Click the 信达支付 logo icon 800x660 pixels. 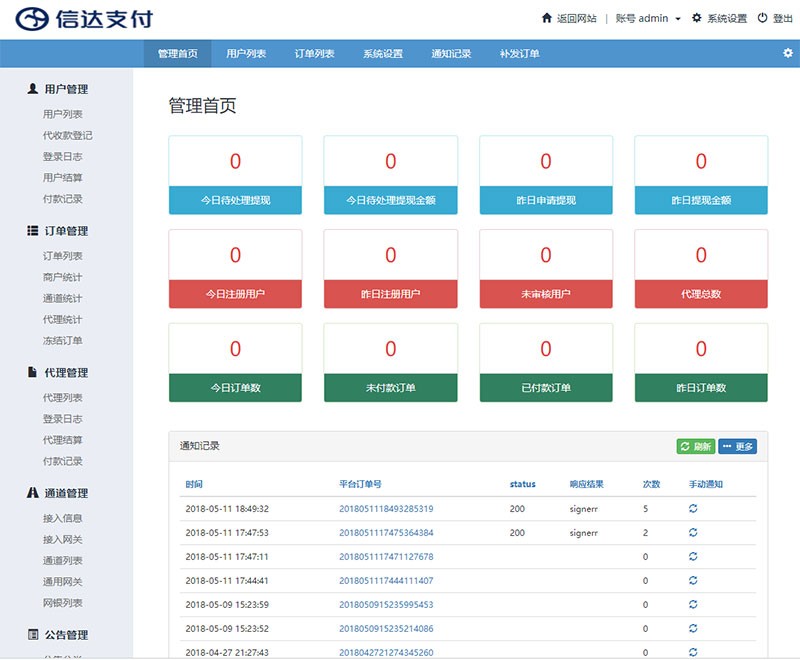click(32, 16)
